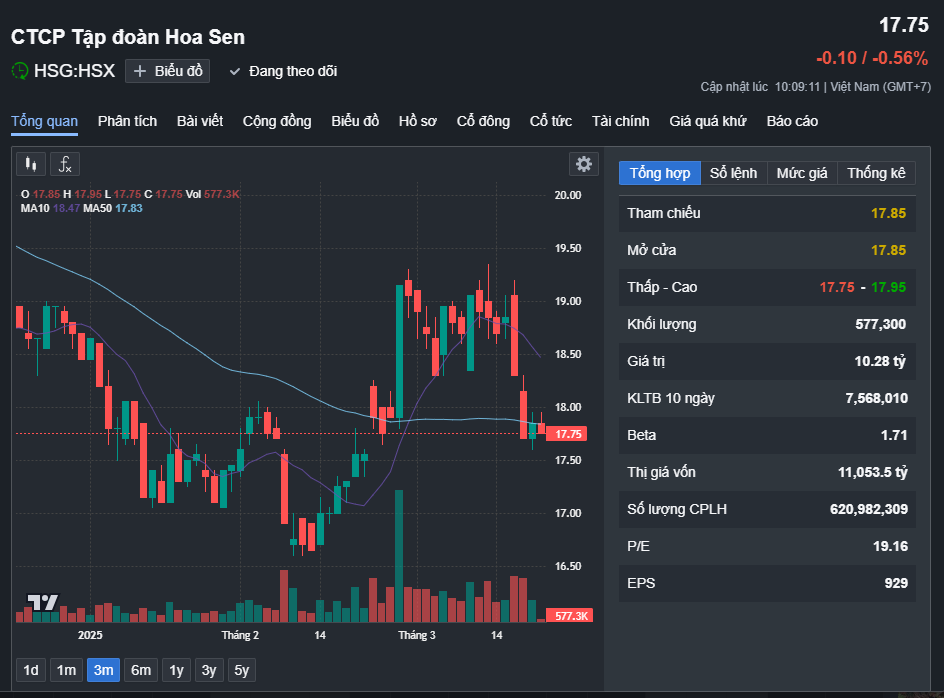Image resolution: width=944 pixels, height=698 pixels.
Task: Toggle the Đang theo dõi follow checkmark
Action: click(235, 72)
